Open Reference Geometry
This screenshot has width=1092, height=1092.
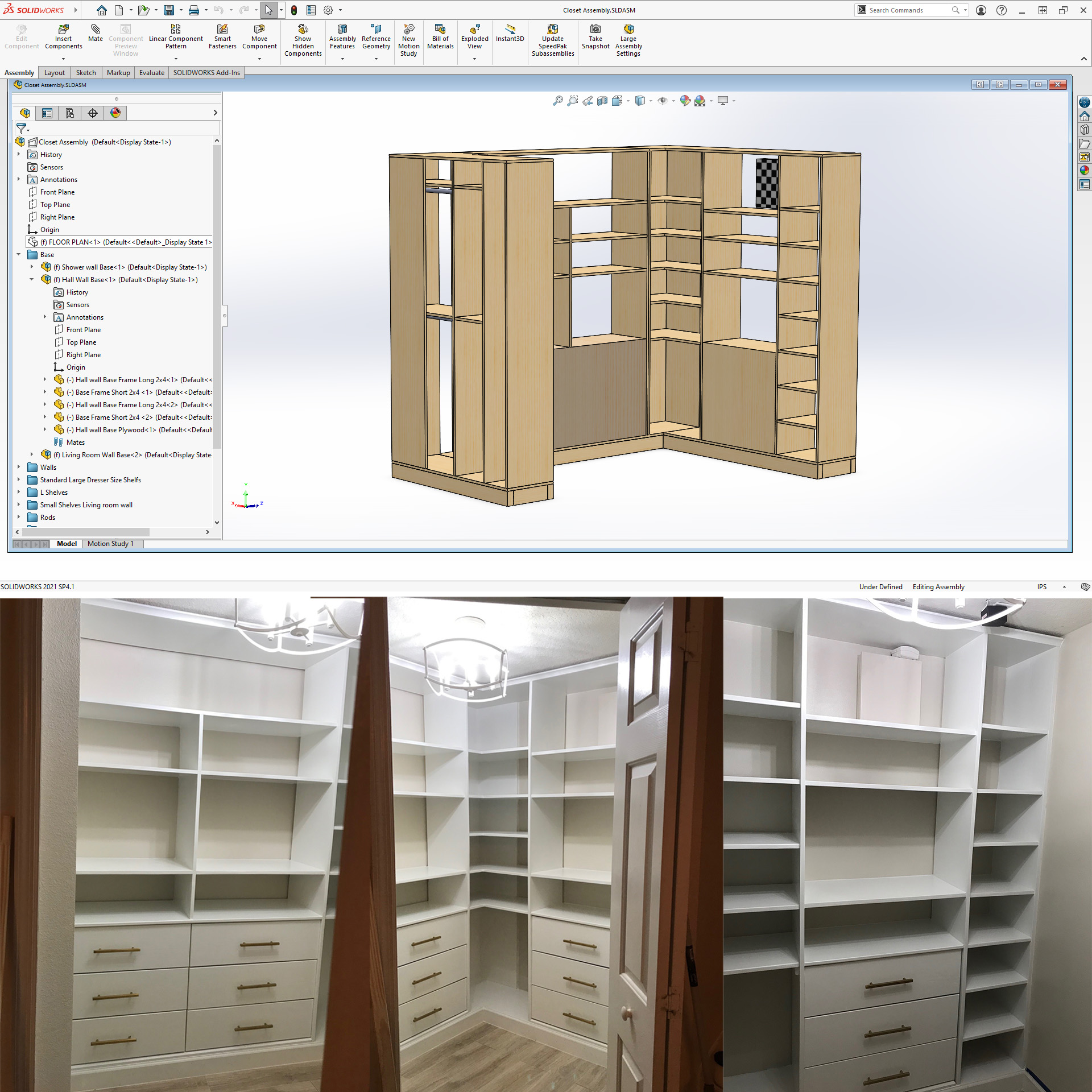click(376, 37)
